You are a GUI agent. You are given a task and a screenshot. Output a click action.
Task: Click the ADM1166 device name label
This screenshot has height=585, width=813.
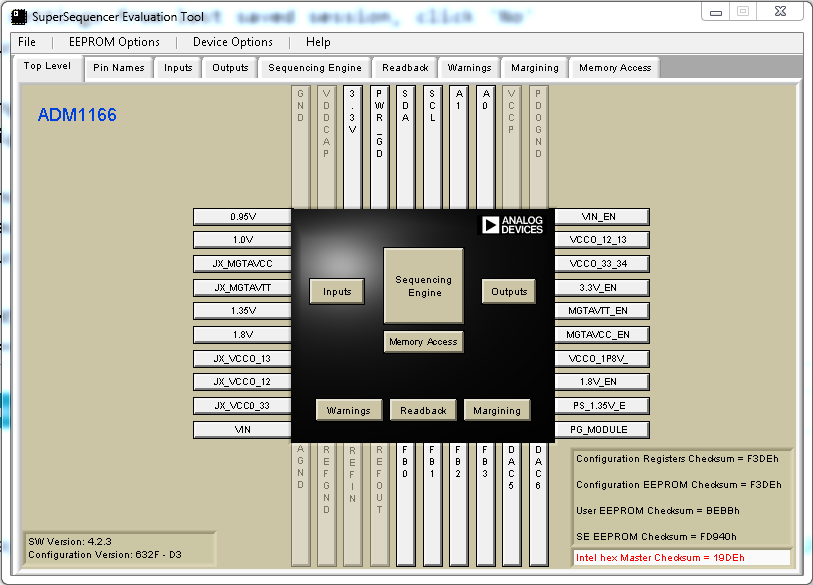tap(77, 115)
